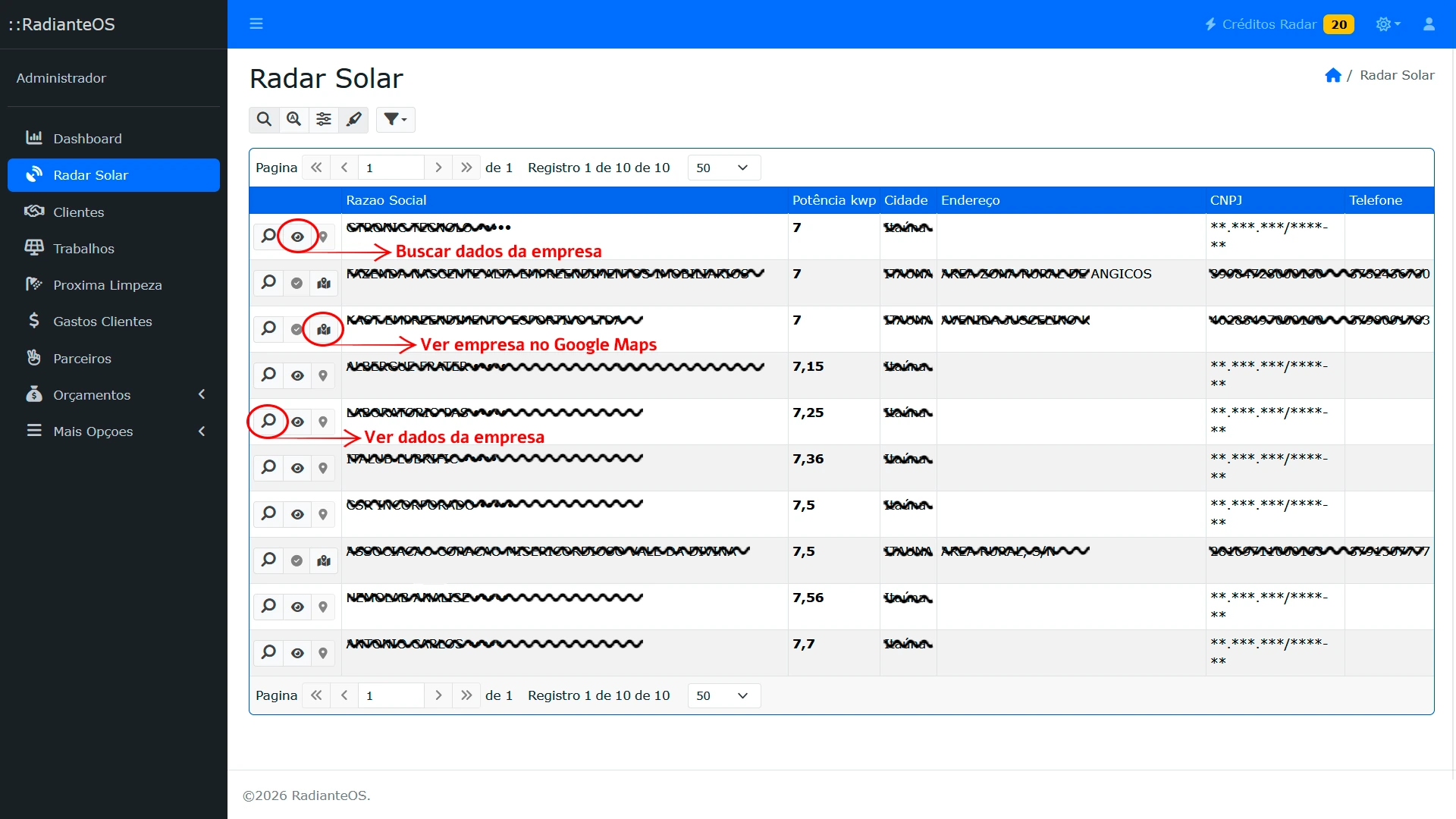1456x819 pixels.
Task: Open the top page-size 50 dropdown
Action: [723, 168]
